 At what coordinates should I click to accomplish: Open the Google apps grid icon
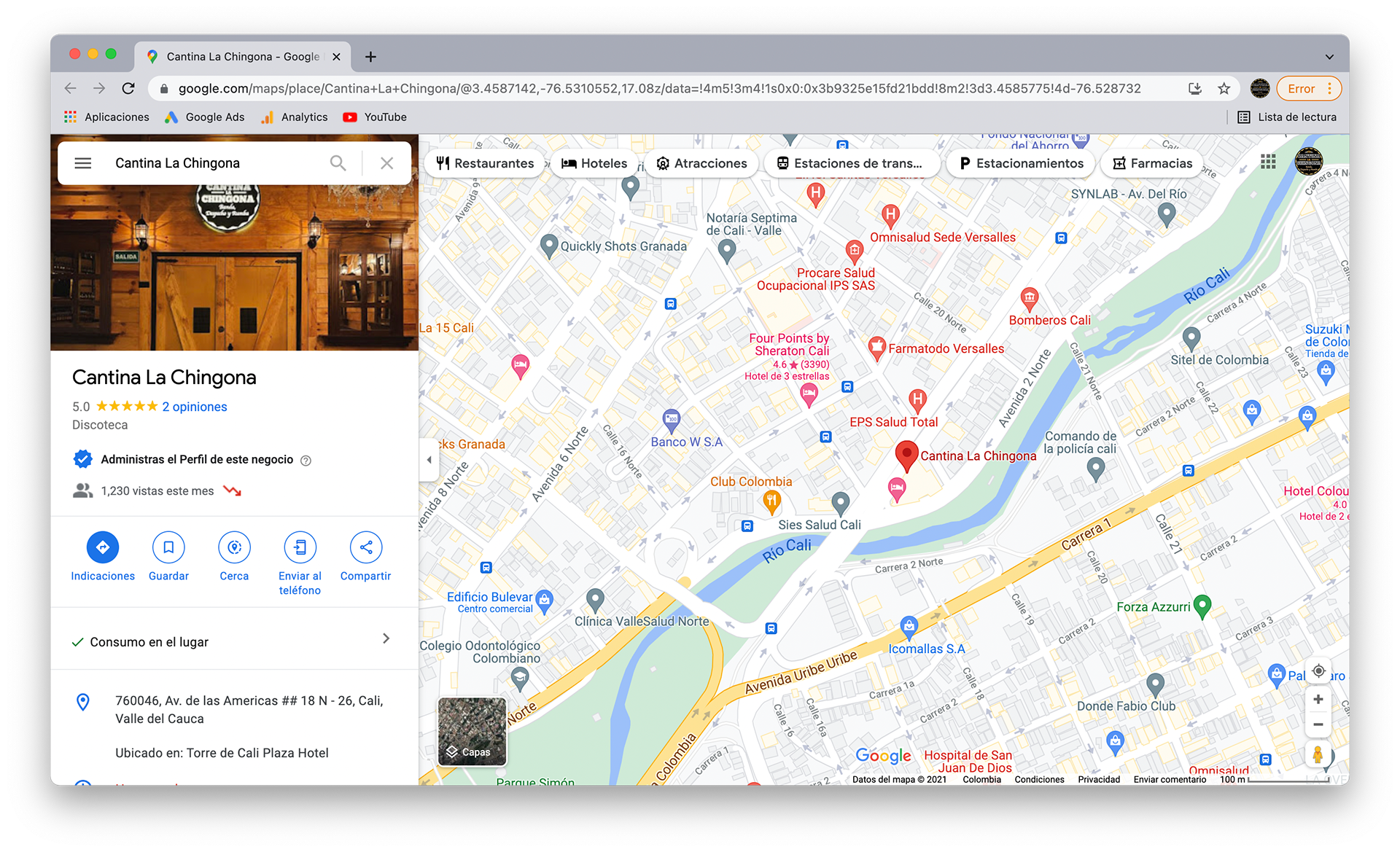pos(1268,162)
